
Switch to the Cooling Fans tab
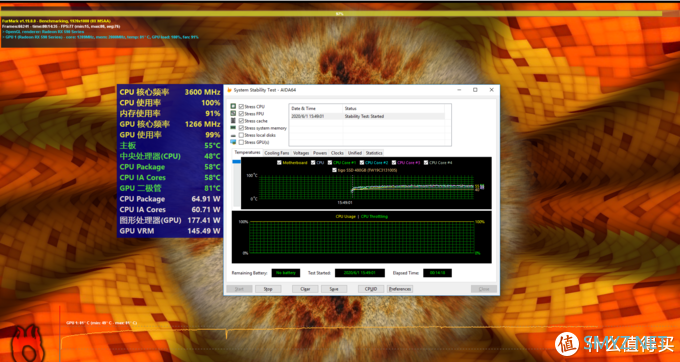click(x=277, y=153)
